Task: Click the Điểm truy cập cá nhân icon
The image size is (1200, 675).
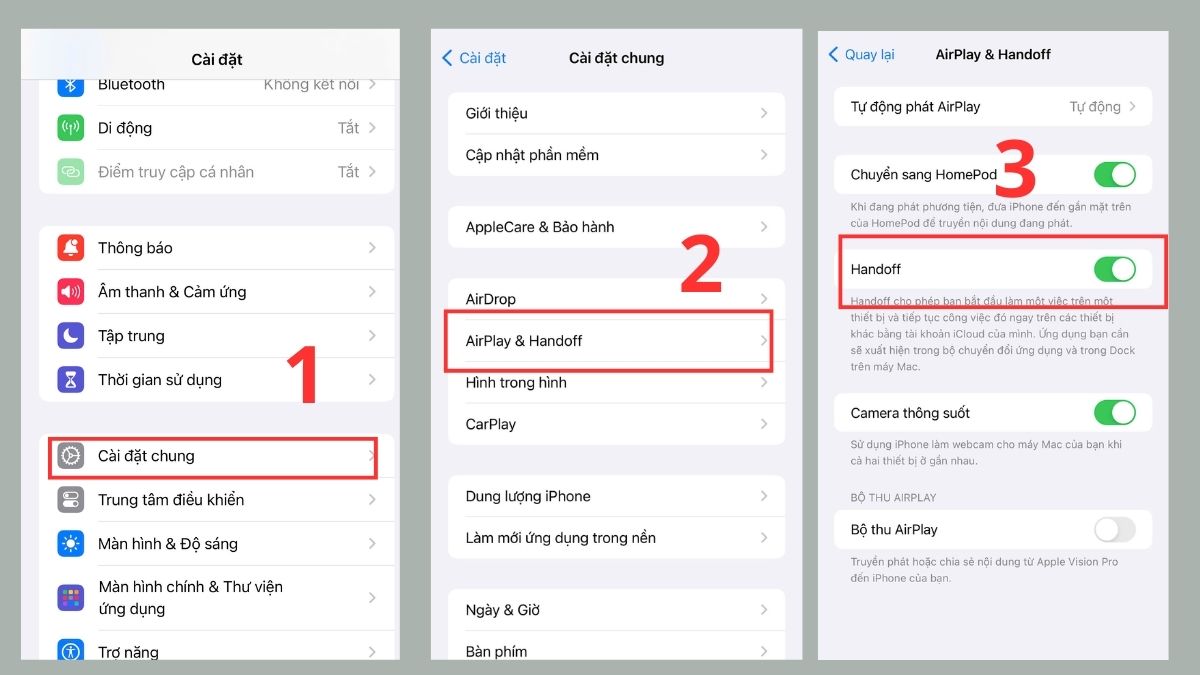Action: [x=71, y=171]
